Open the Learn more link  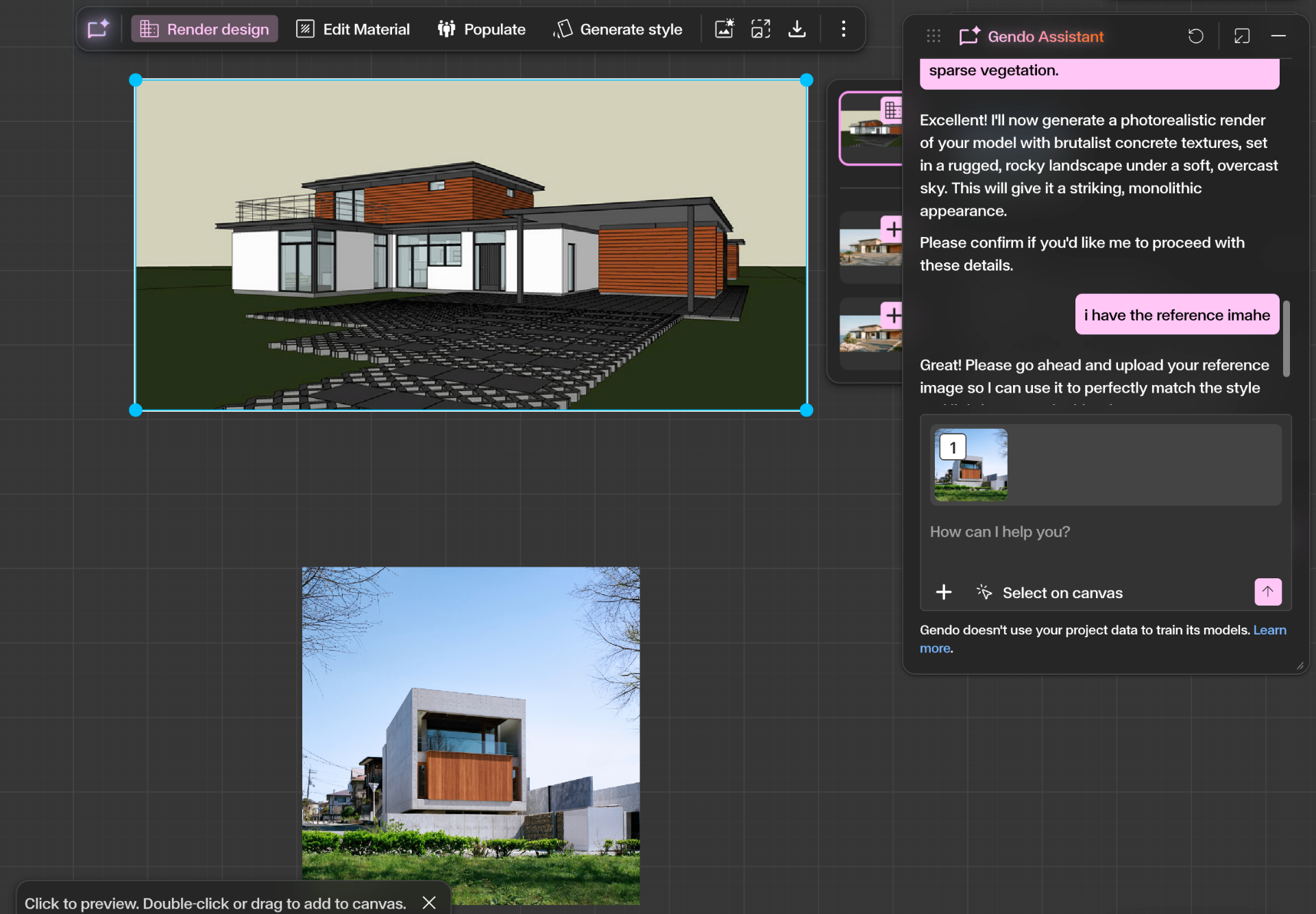click(1269, 630)
